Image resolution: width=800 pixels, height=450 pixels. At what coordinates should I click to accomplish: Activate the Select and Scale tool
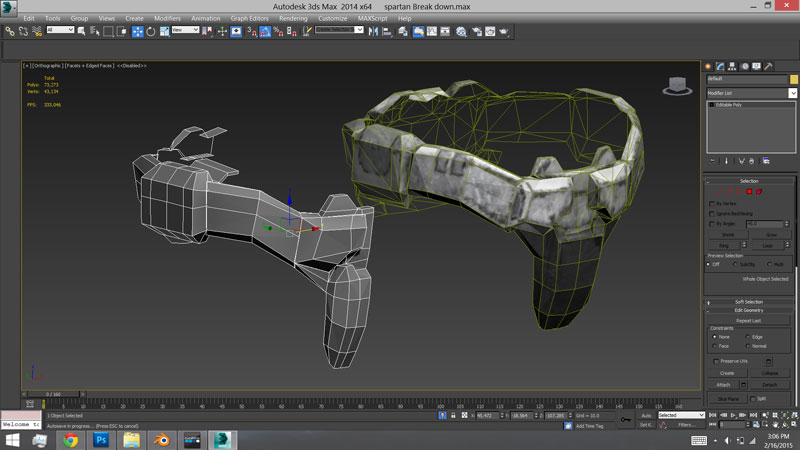[164, 32]
